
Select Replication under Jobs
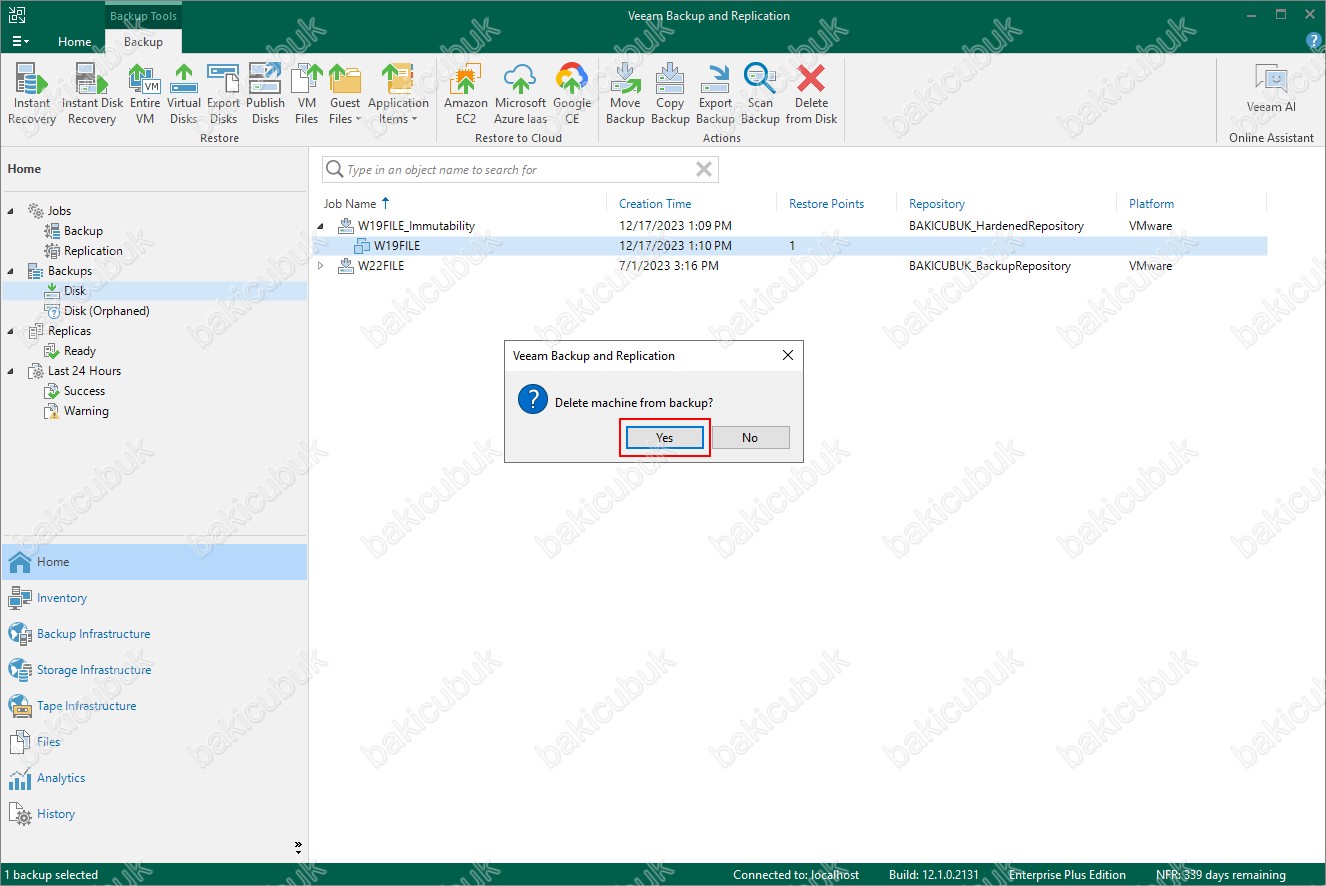pyautogui.click(x=93, y=251)
